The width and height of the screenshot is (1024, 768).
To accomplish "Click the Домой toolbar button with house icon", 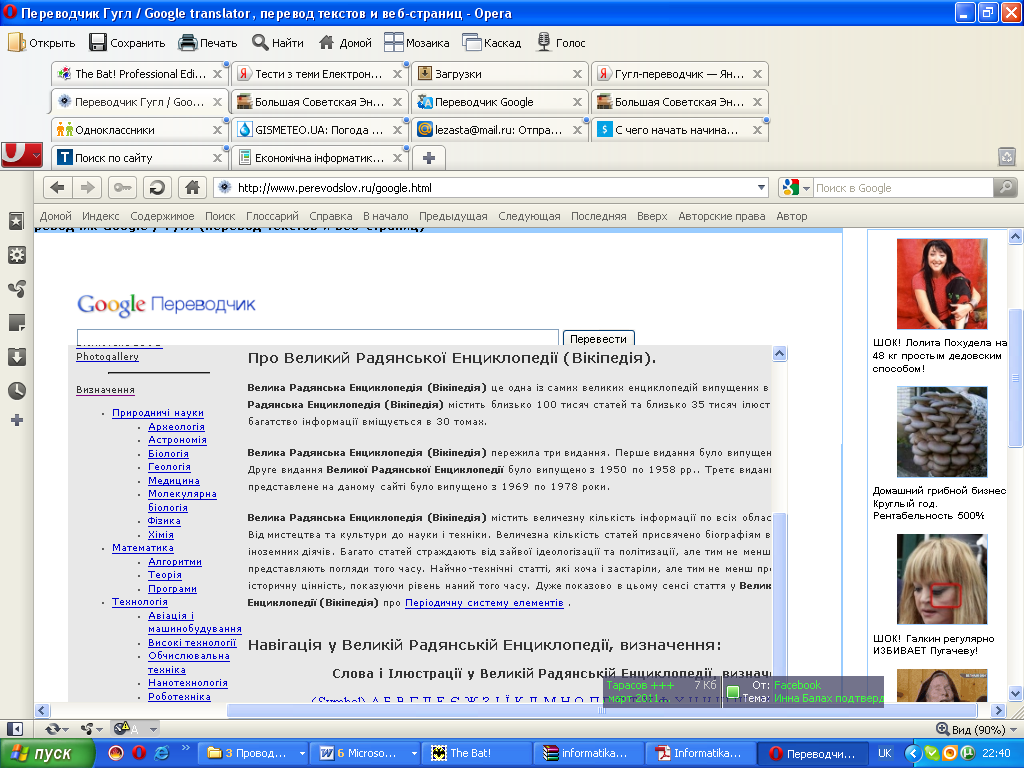I will tap(345, 43).
